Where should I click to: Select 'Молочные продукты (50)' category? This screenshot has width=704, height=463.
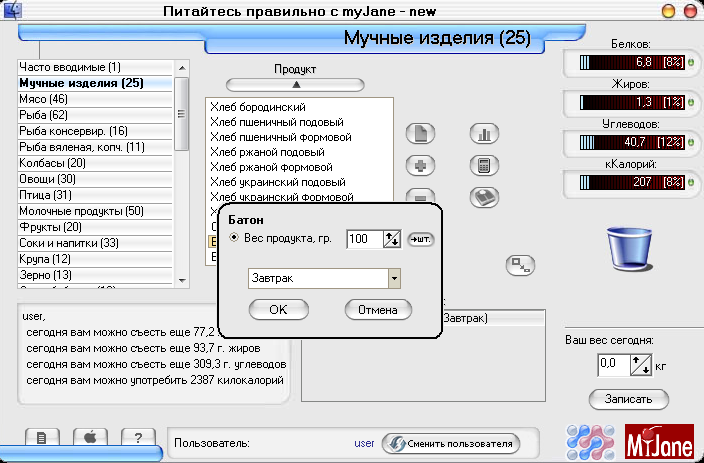(82, 211)
